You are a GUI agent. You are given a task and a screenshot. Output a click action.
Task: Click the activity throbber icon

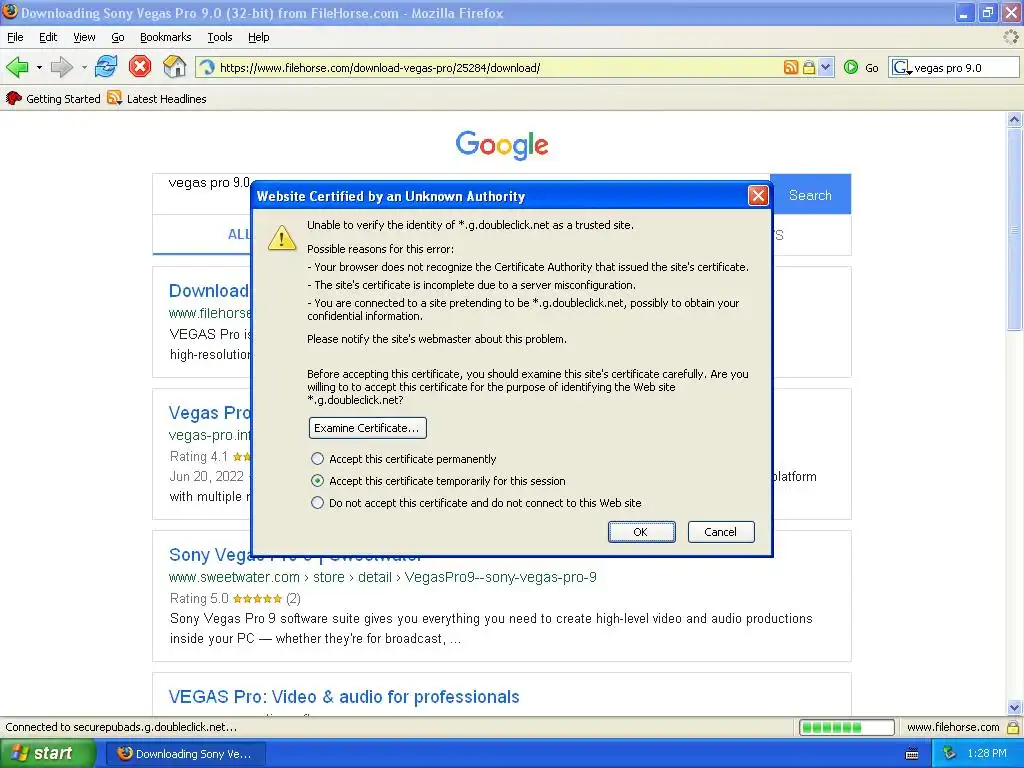(x=1010, y=37)
